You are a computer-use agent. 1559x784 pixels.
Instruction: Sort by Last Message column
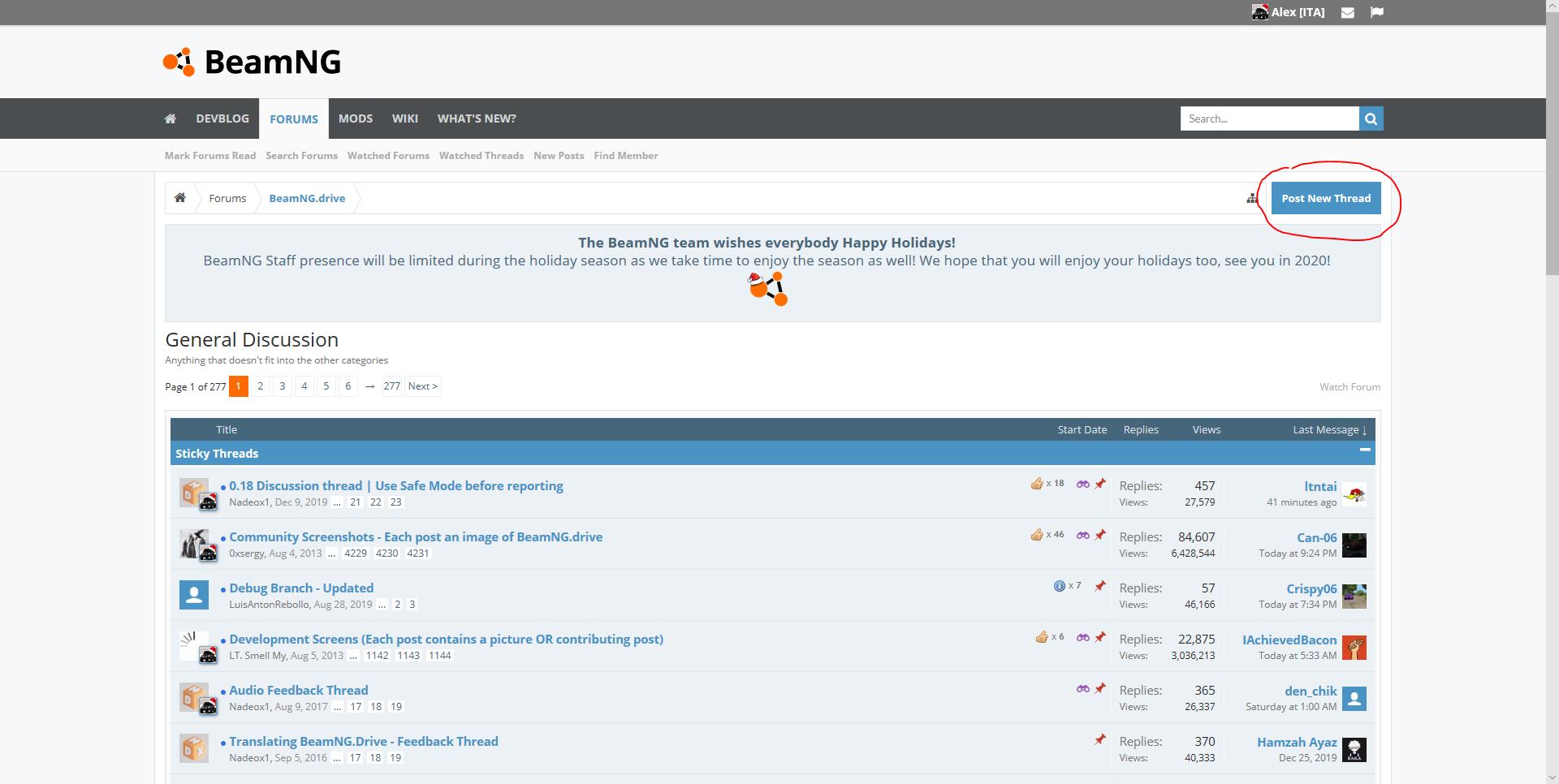pos(1330,430)
